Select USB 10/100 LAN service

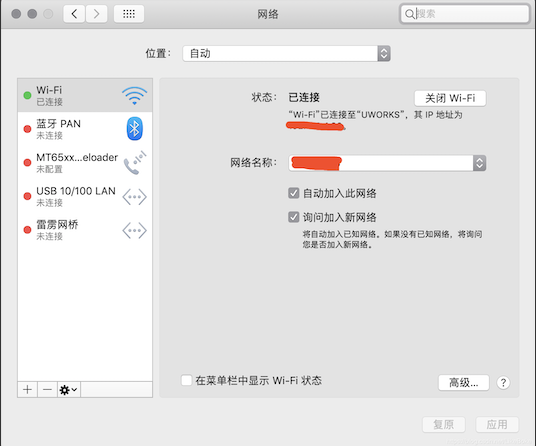[x=85, y=196]
